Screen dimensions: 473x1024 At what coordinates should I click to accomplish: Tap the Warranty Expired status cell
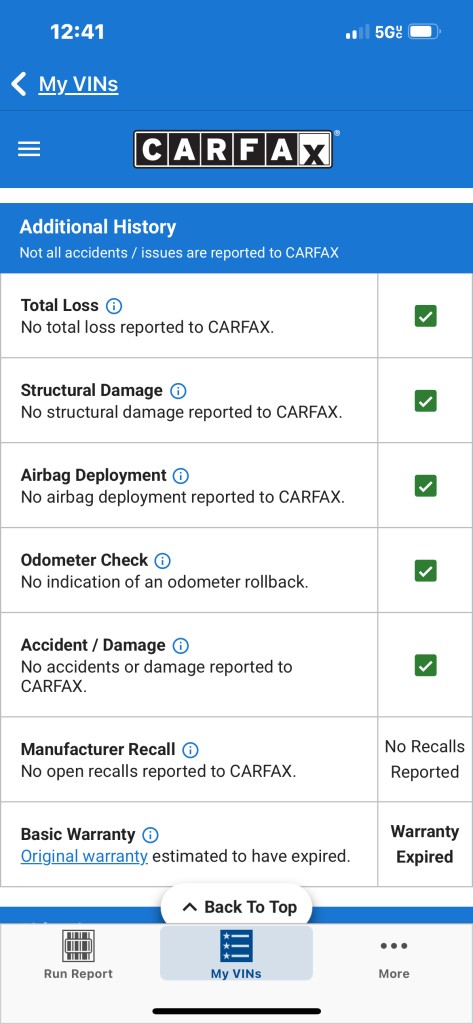click(425, 844)
